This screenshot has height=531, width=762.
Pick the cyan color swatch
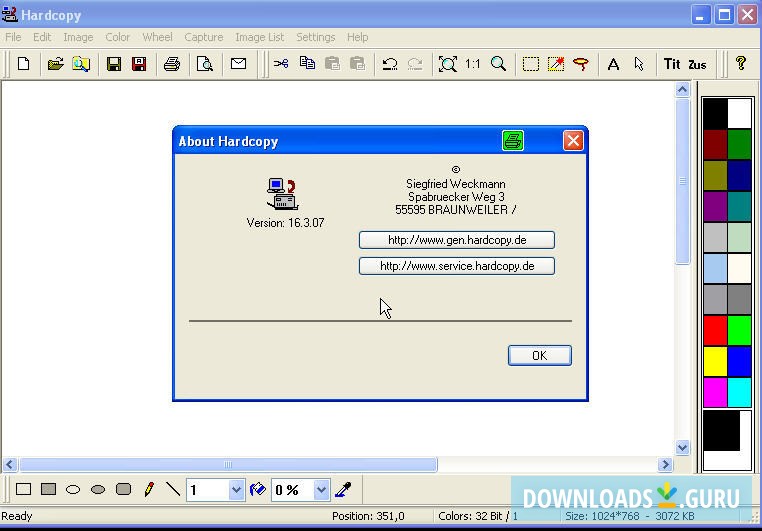click(x=740, y=392)
